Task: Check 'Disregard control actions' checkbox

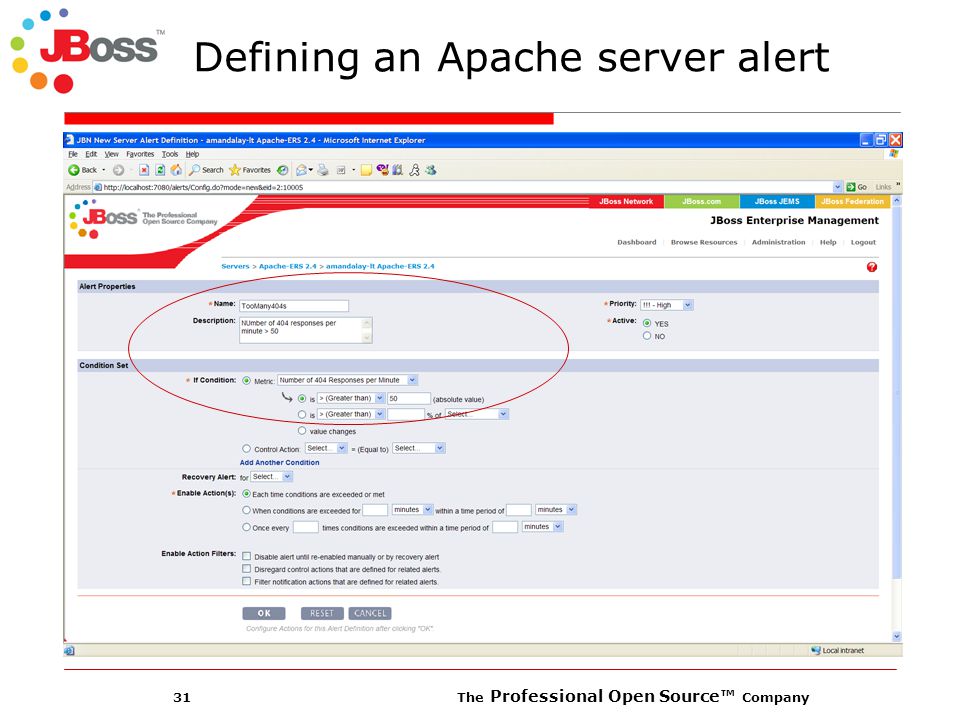Action: click(247, 569)
